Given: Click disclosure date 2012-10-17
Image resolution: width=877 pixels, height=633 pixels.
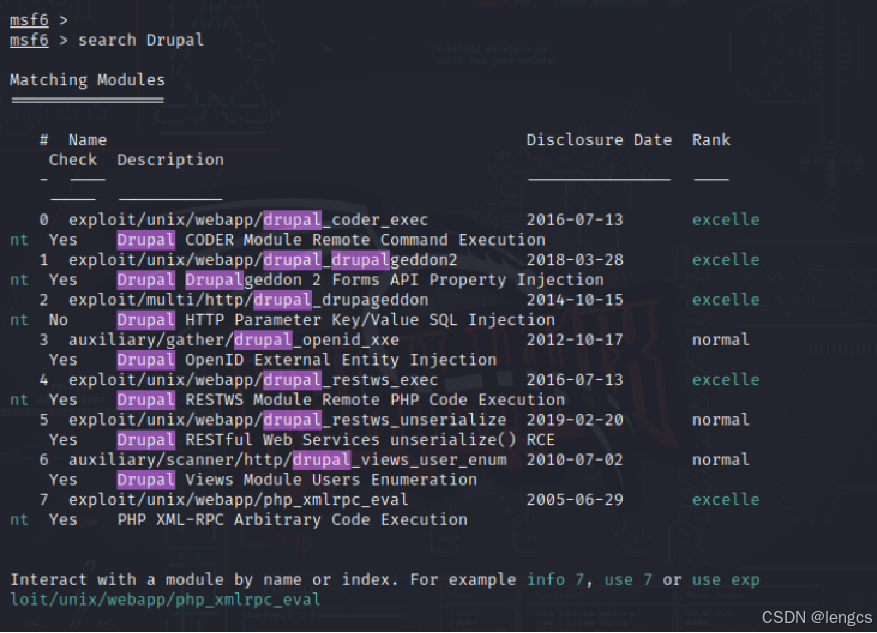Looking at the screenshot, I should (x=575, y=340).
